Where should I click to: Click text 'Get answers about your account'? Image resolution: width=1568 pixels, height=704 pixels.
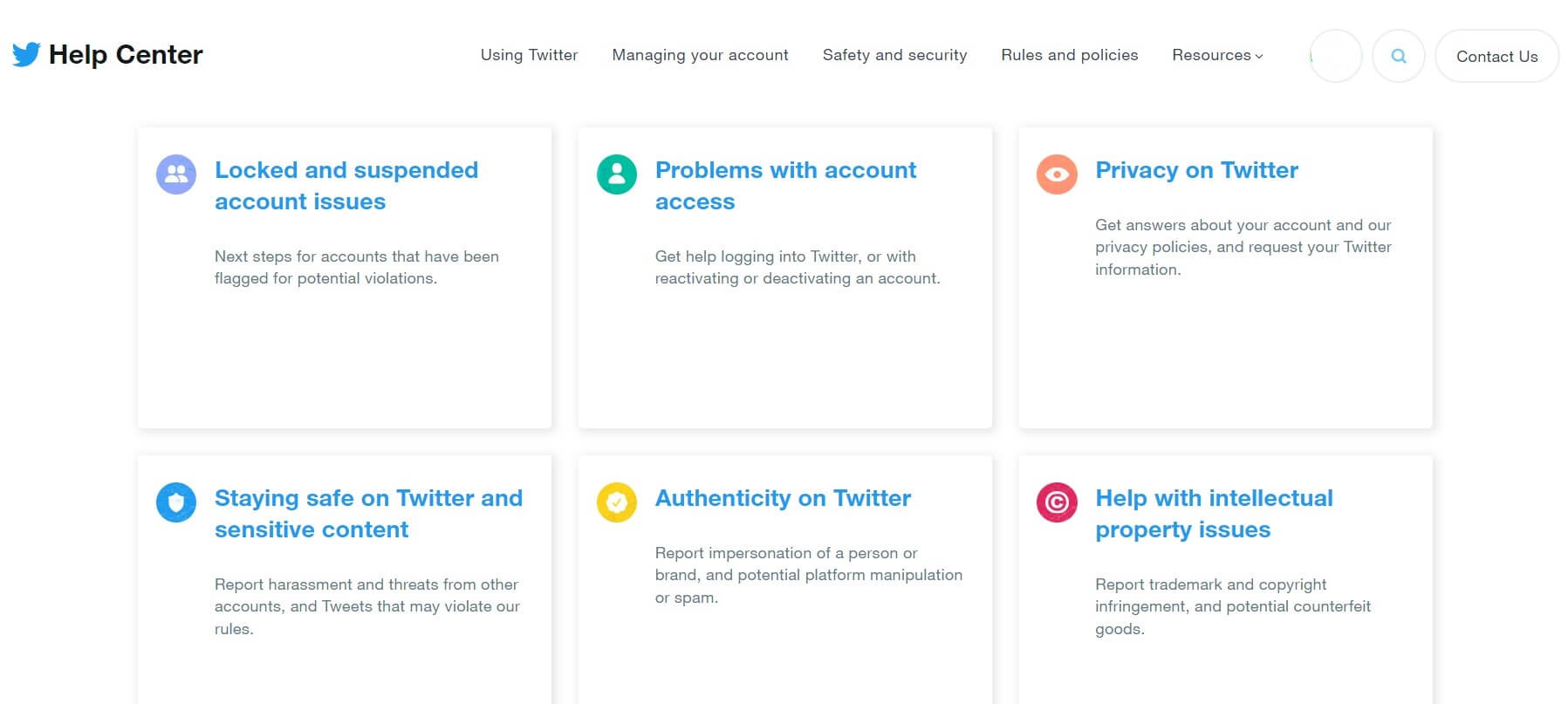[x=1214, y=225]
